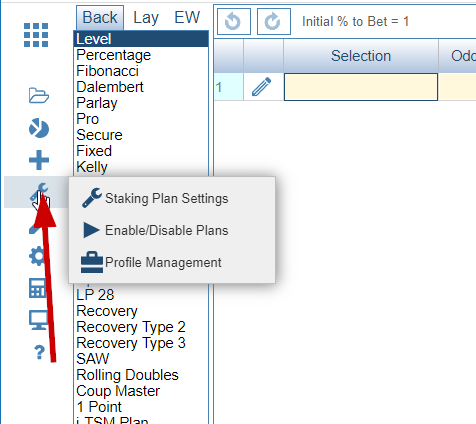Open help via question mark icon
Screen dimensions: 476x424
point(39,352)
